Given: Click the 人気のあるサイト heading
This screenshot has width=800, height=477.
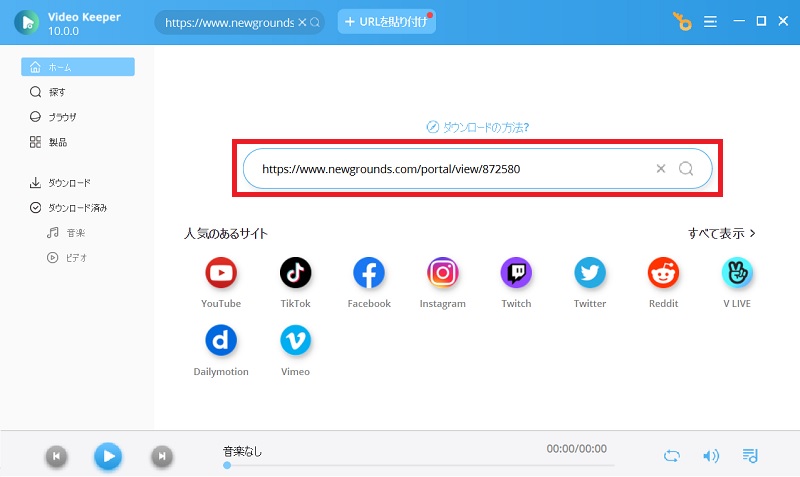Looking at the screenshot, I should (226, 234).
